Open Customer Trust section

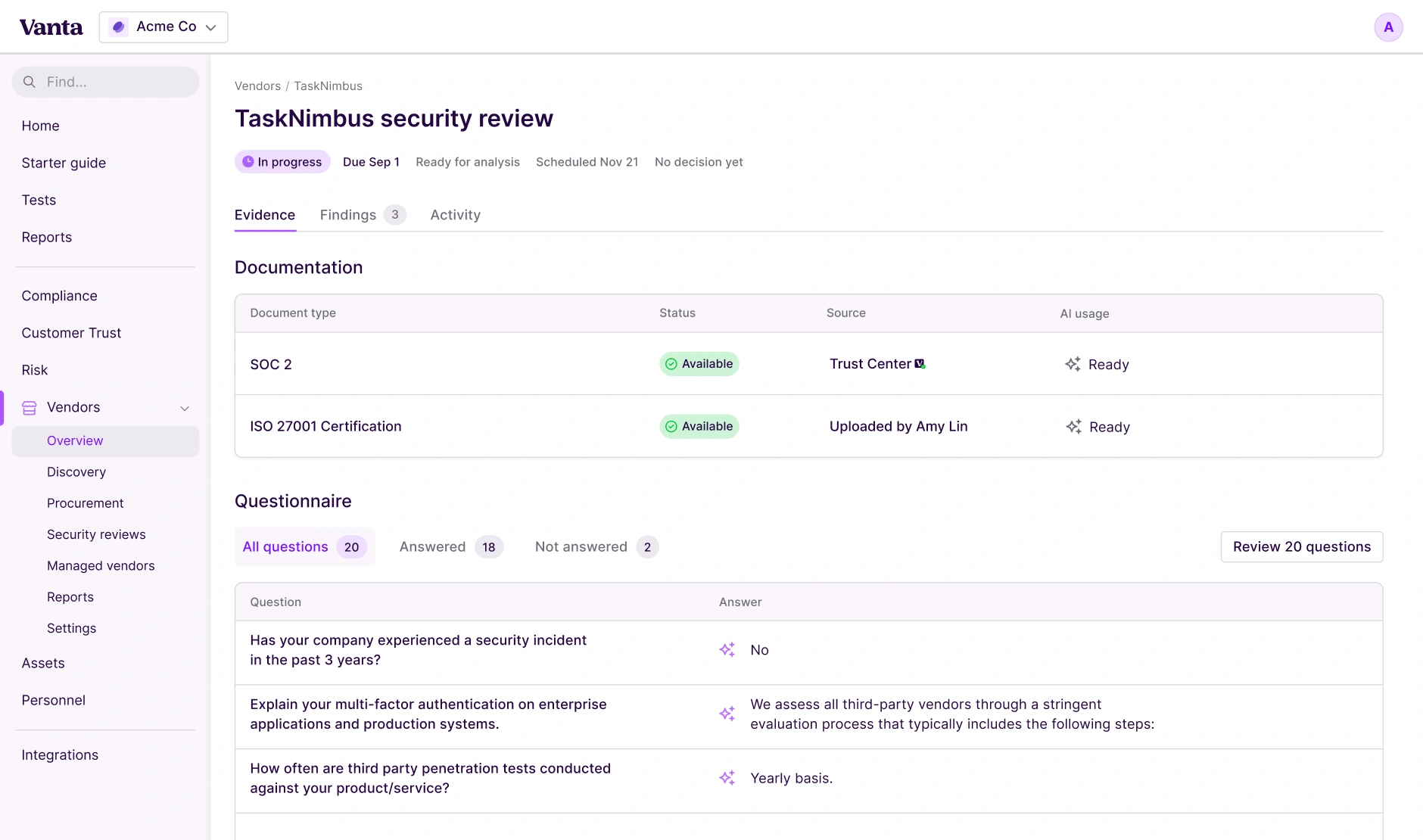71,333
